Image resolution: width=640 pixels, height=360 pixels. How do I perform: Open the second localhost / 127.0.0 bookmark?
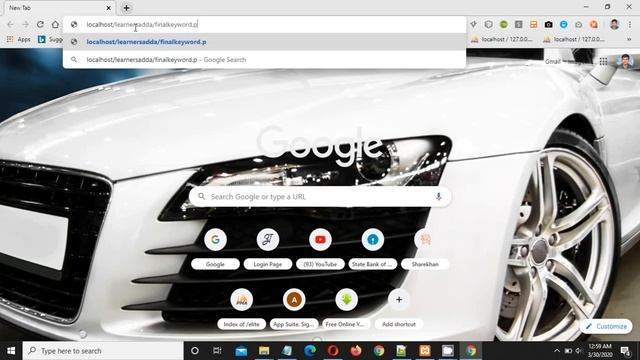pyautogui.click(x=574, y=39)
